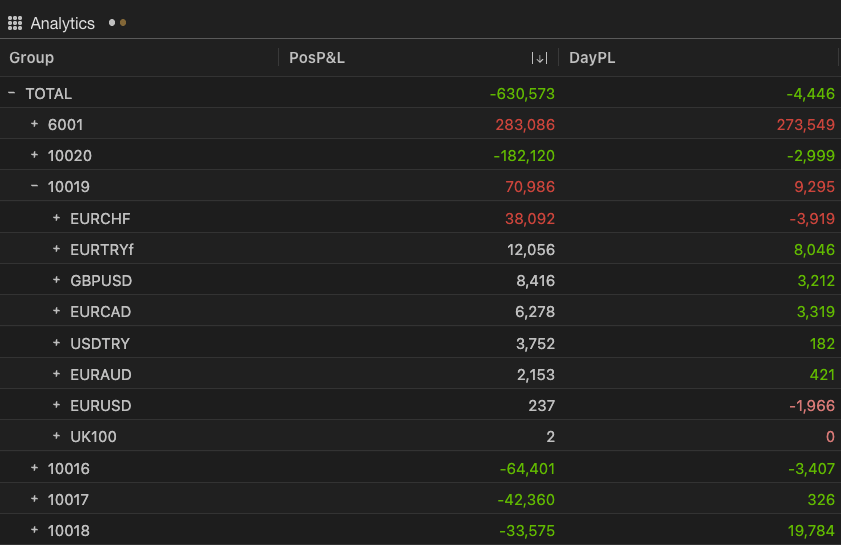This screenshot has height=545, width=841.
Task: Click 10017 PosP&L value -42,360
Action: [x=526, y=500]
